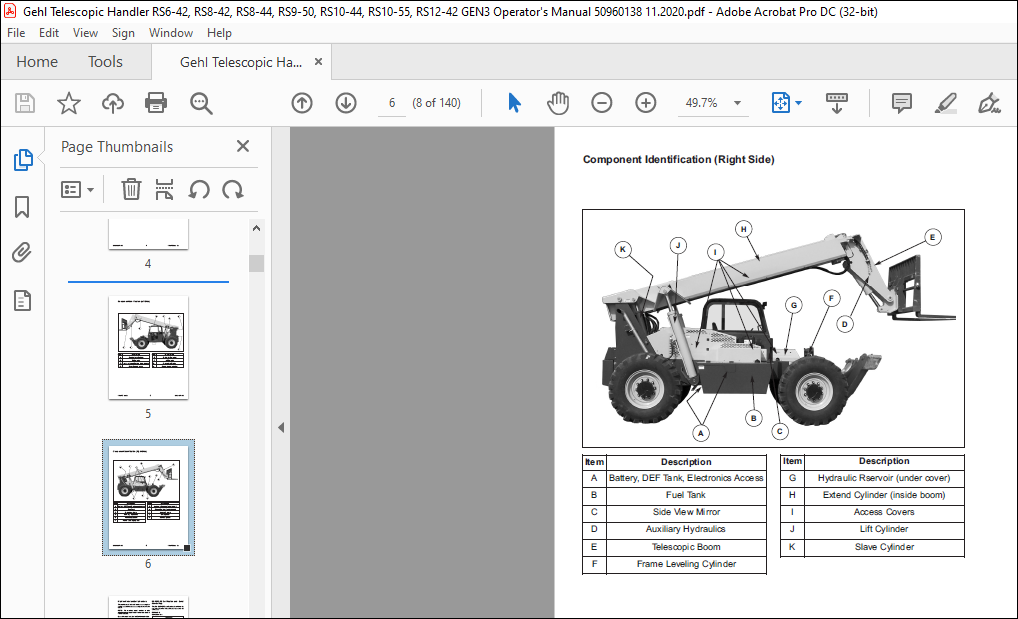The width and height of the screenshot is (1018, 619).
Task: Open the Sign menu
Action: pos(123,32)
